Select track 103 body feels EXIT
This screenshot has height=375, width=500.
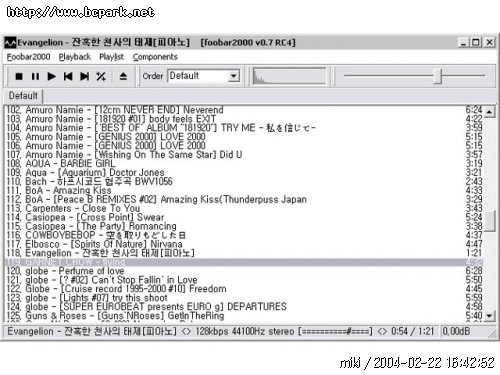[244, 119]
